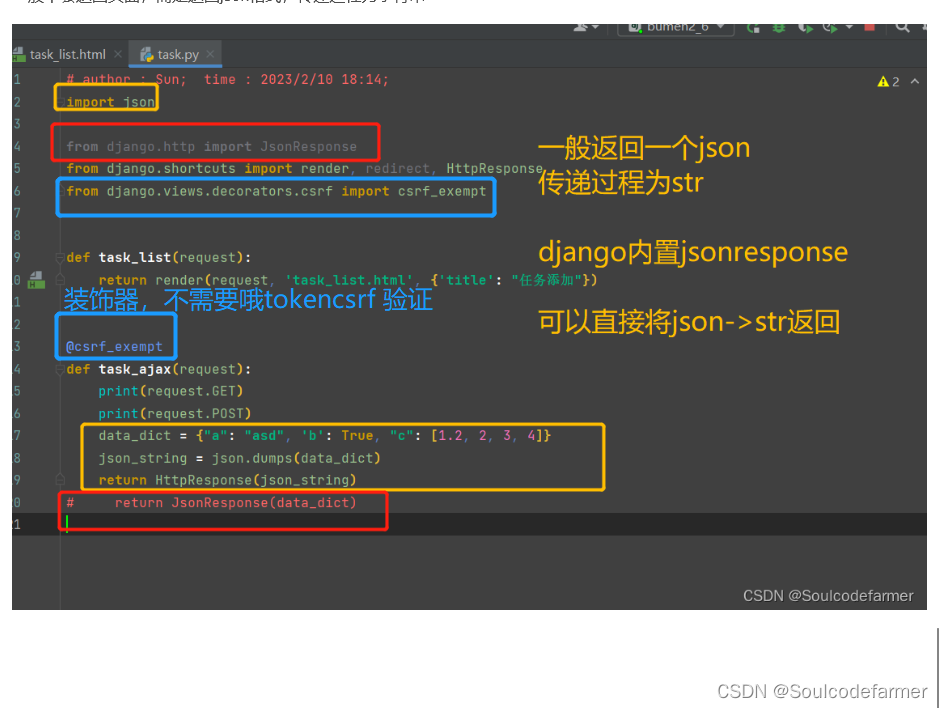Click the Python file icon on task.py tab

tap(147, 55)
